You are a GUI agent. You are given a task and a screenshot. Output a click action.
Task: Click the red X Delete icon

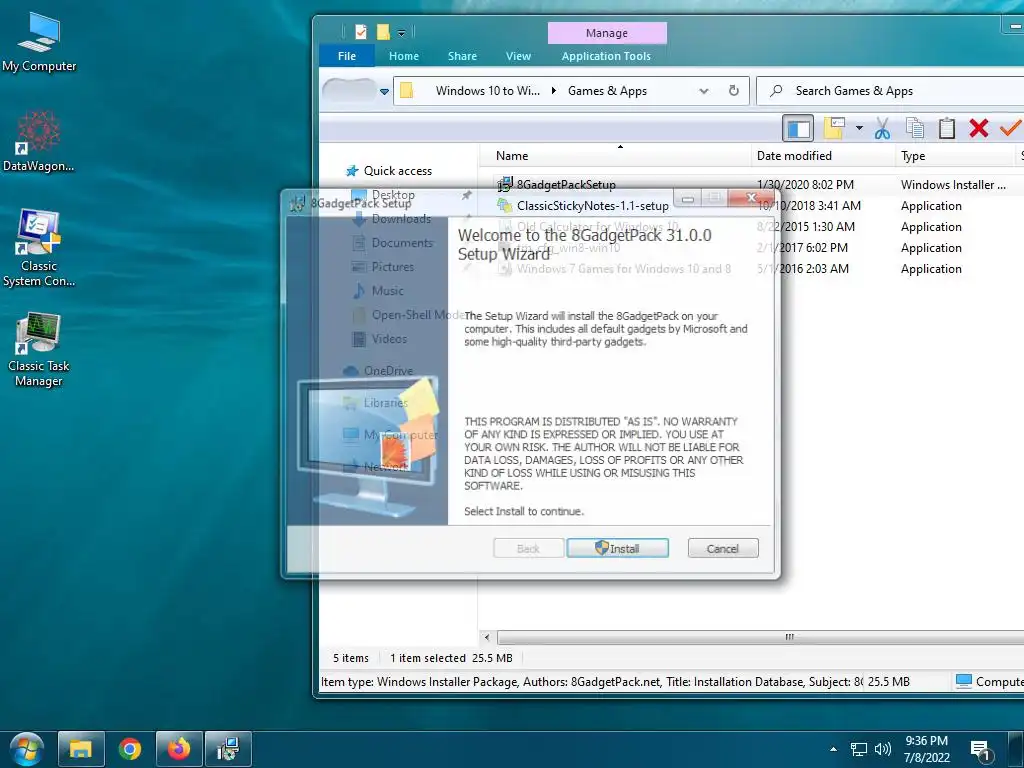click(x=978, y=129)
